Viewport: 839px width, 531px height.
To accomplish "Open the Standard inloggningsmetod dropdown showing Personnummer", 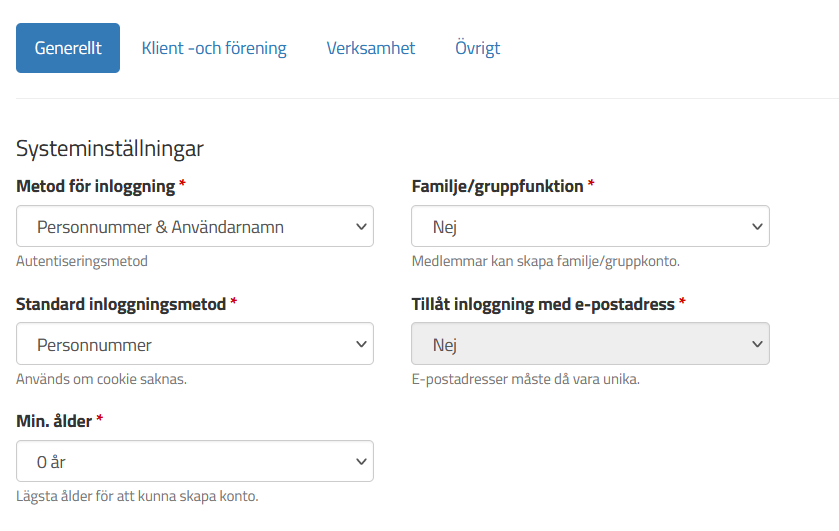I will tap(195, 344).
